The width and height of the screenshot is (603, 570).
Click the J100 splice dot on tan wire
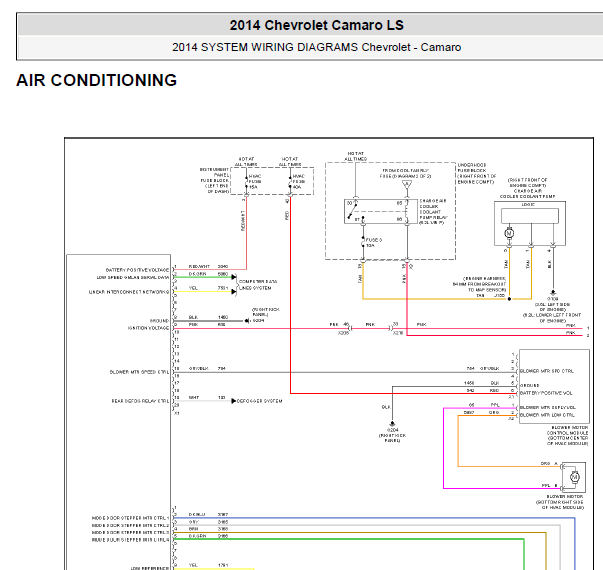(509, 299)
